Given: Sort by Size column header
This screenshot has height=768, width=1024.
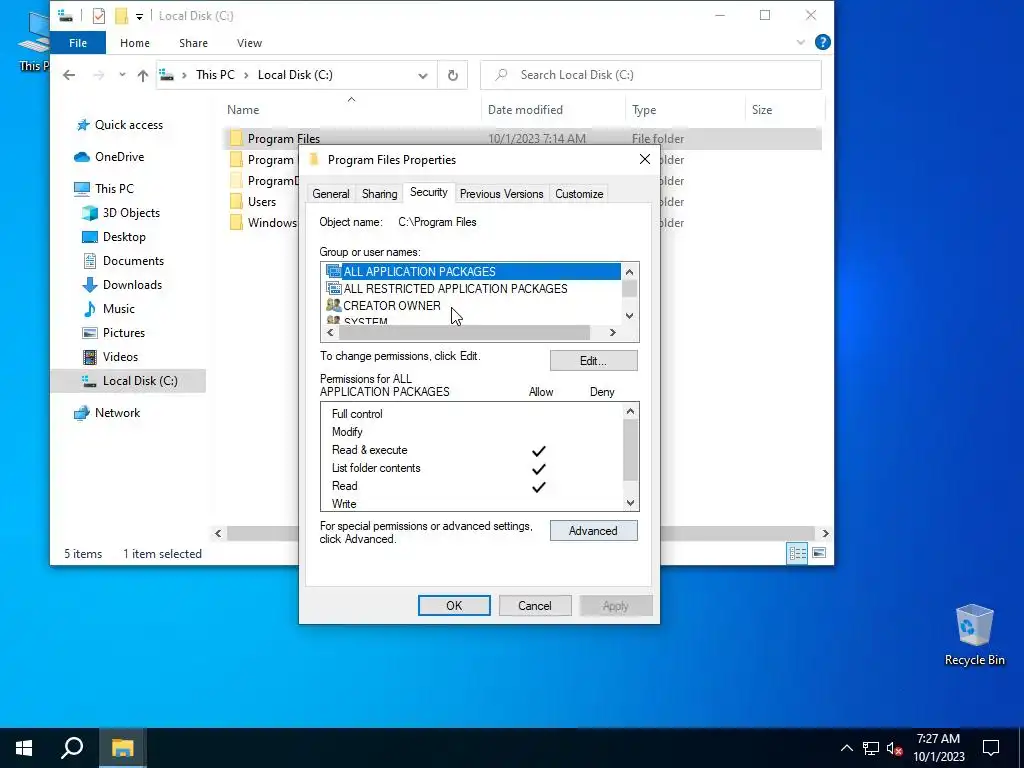Looking at the screenshot, I should [784, 110].
